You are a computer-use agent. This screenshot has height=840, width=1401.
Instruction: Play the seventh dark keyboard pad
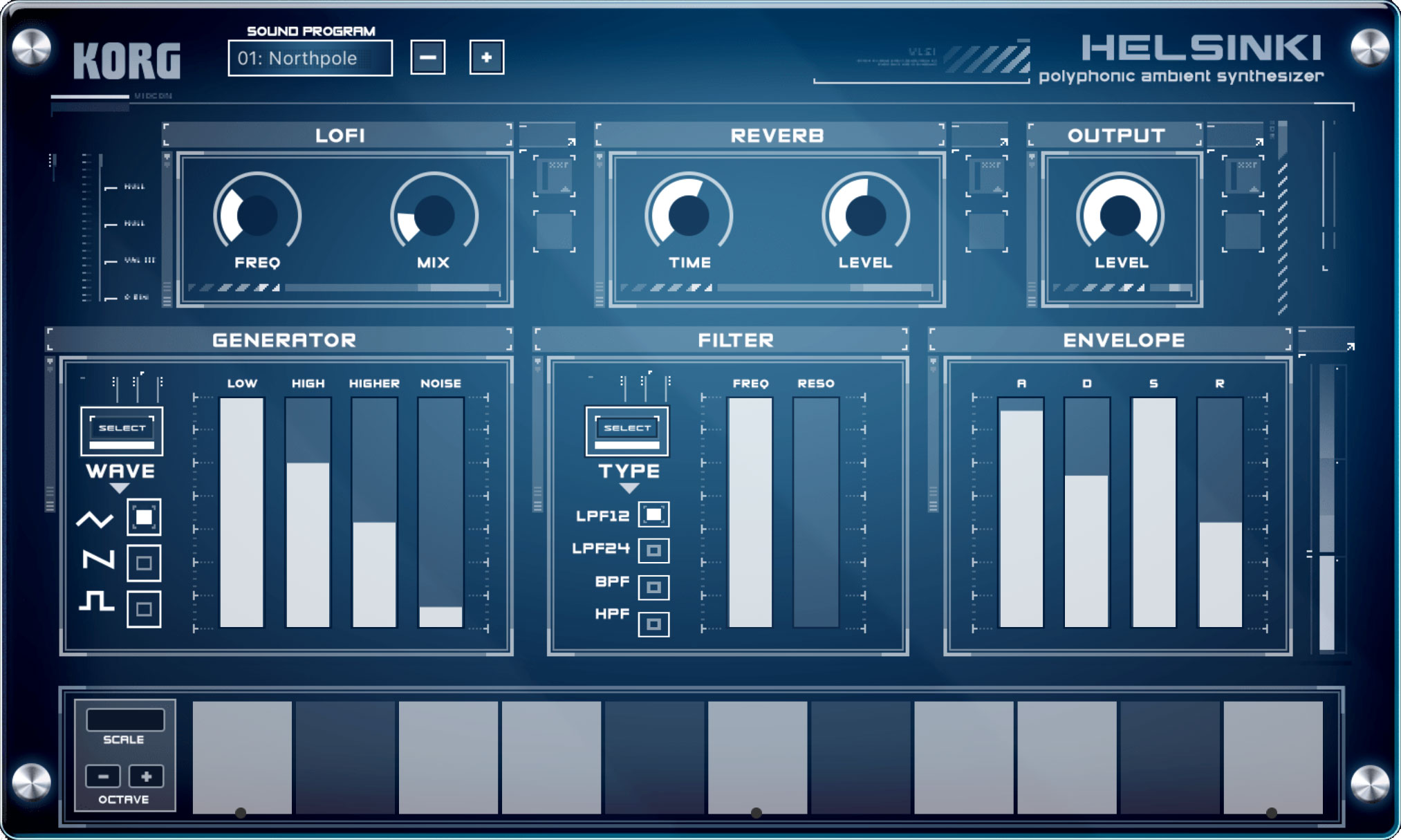coord(860,757)
